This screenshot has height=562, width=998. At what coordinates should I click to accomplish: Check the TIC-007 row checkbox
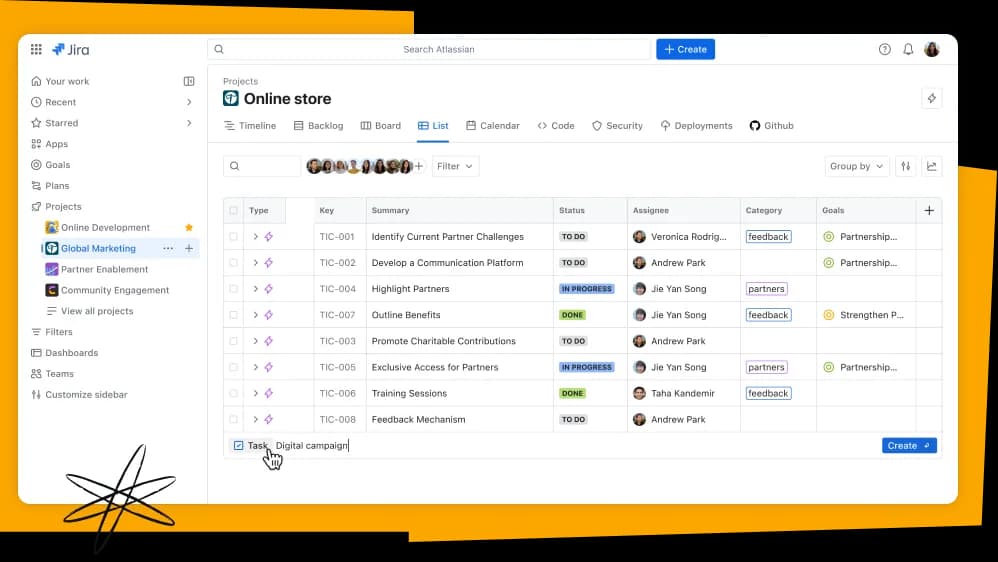click(x=234, y=314)
